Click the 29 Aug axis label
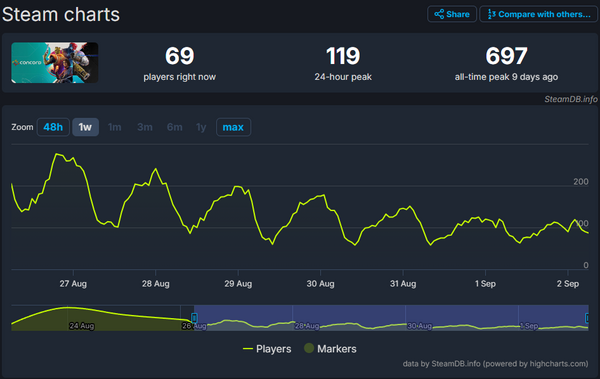 coord(238,284)
